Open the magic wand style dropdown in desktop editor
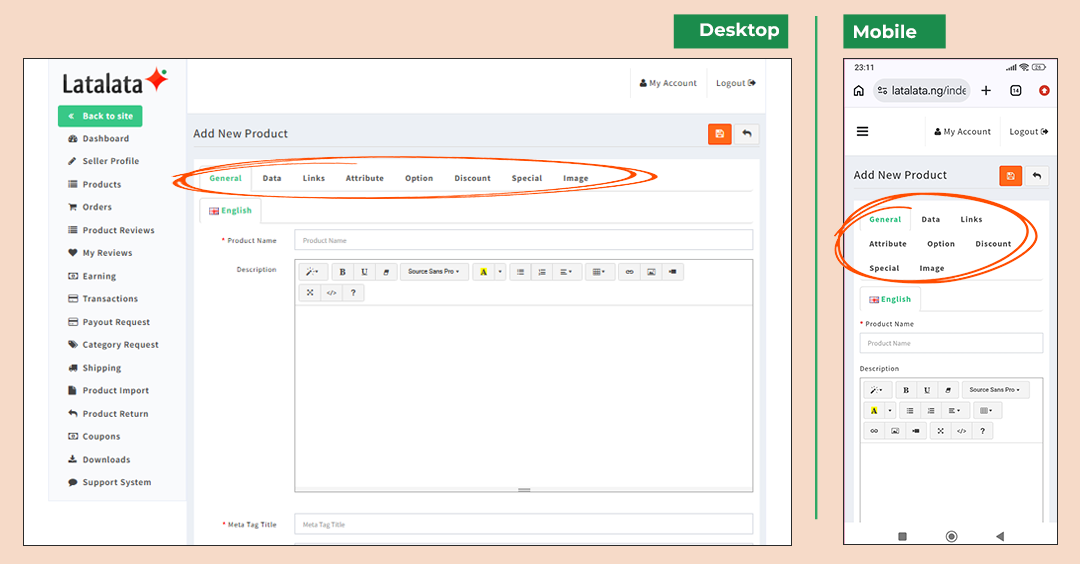The width and height of the screenshot is (1080, 564). tap(312, 271)
